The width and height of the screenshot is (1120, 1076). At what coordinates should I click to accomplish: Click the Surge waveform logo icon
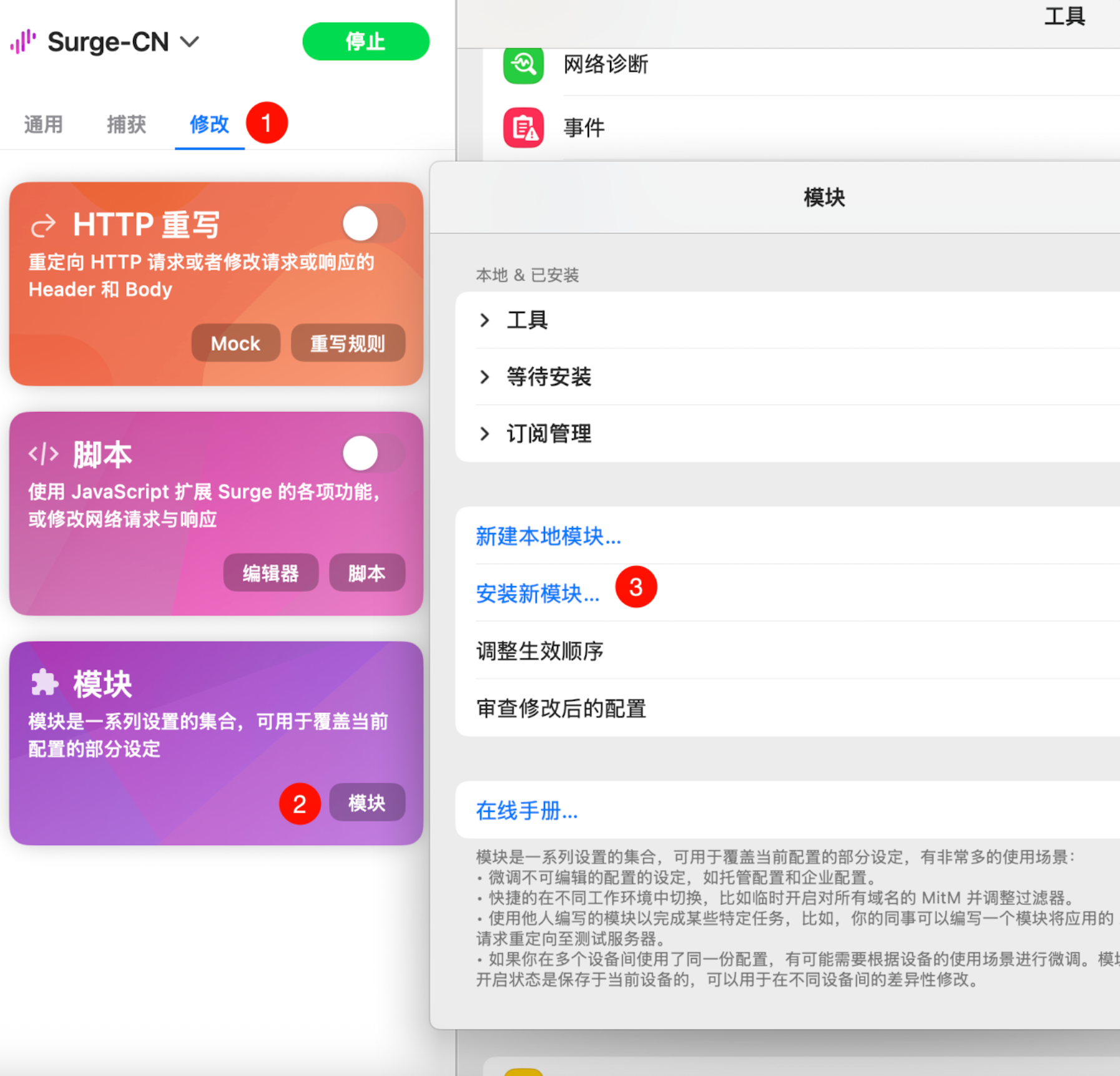pyautogui.click(x=23, y=42)
